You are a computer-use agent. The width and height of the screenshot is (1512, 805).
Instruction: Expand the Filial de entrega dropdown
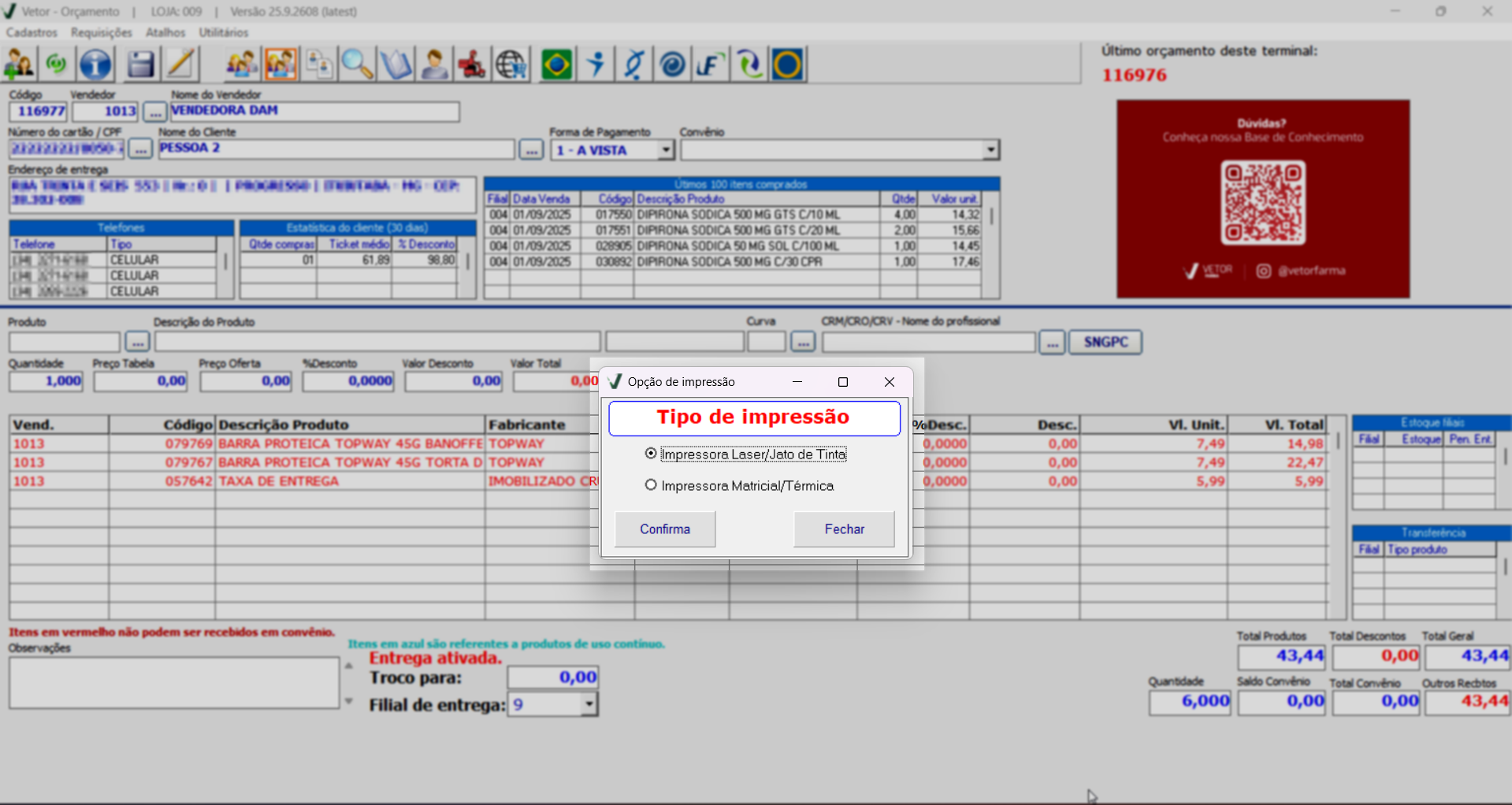(589, 704)
